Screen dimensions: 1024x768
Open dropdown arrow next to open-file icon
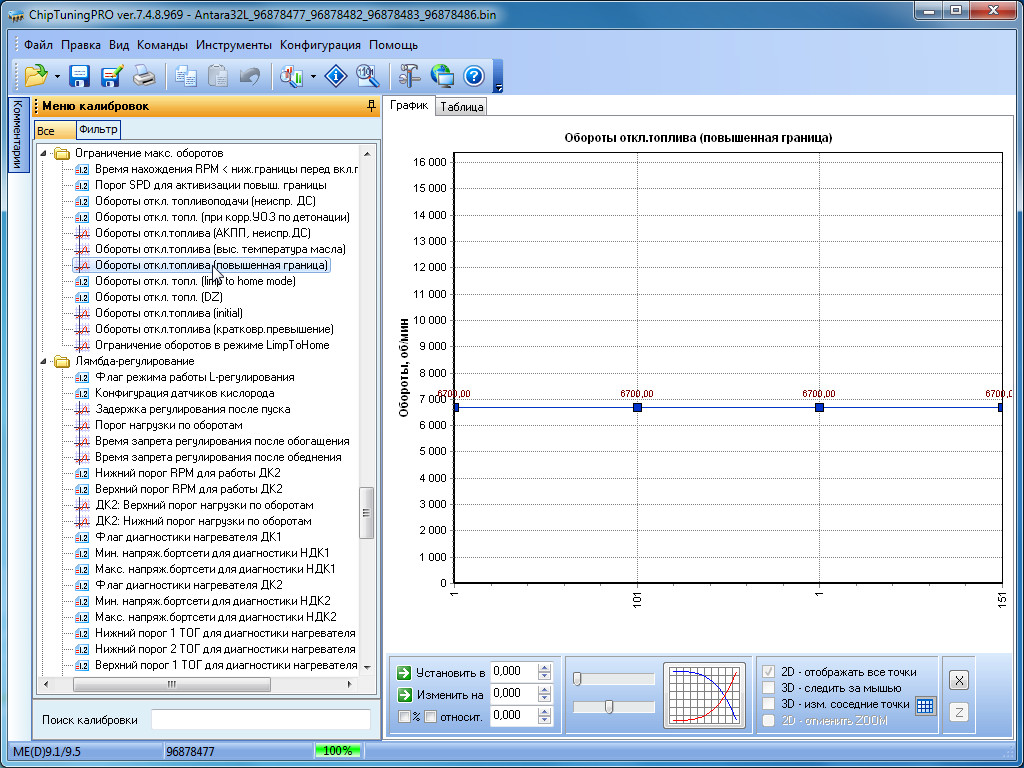[57, 77]
